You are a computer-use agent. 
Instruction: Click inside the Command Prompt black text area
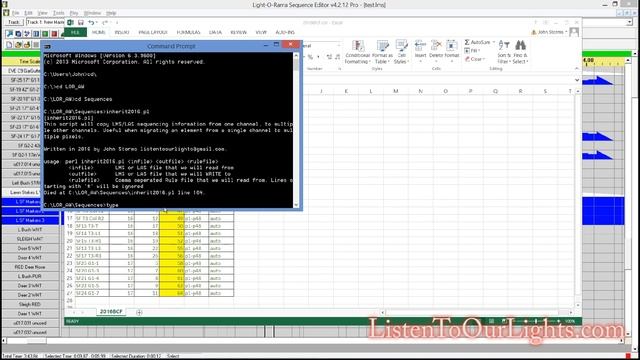point(168,130)
